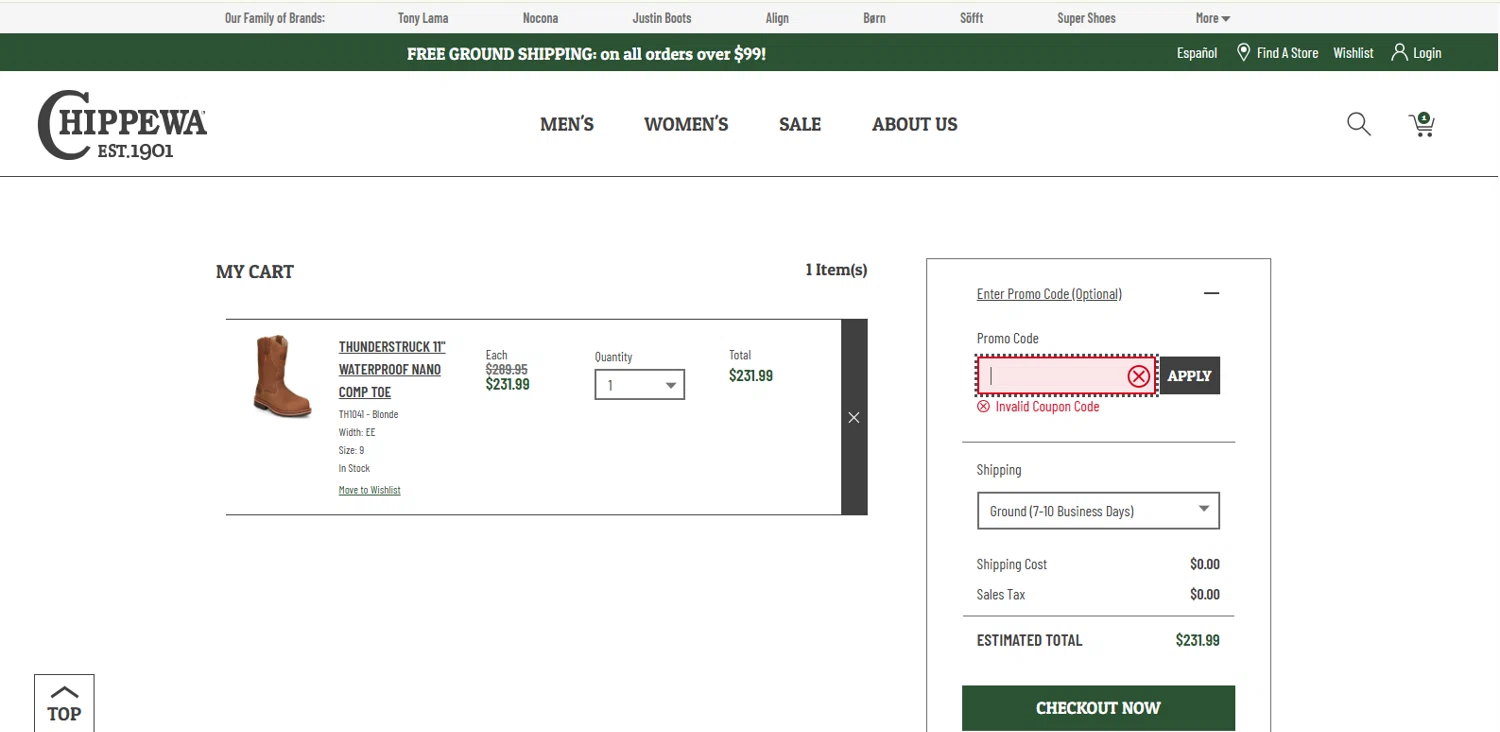Click the 1 Item(s) count text
This screenshot has width=1500, height=732.
pyautogui.click(x=836, y=270)
